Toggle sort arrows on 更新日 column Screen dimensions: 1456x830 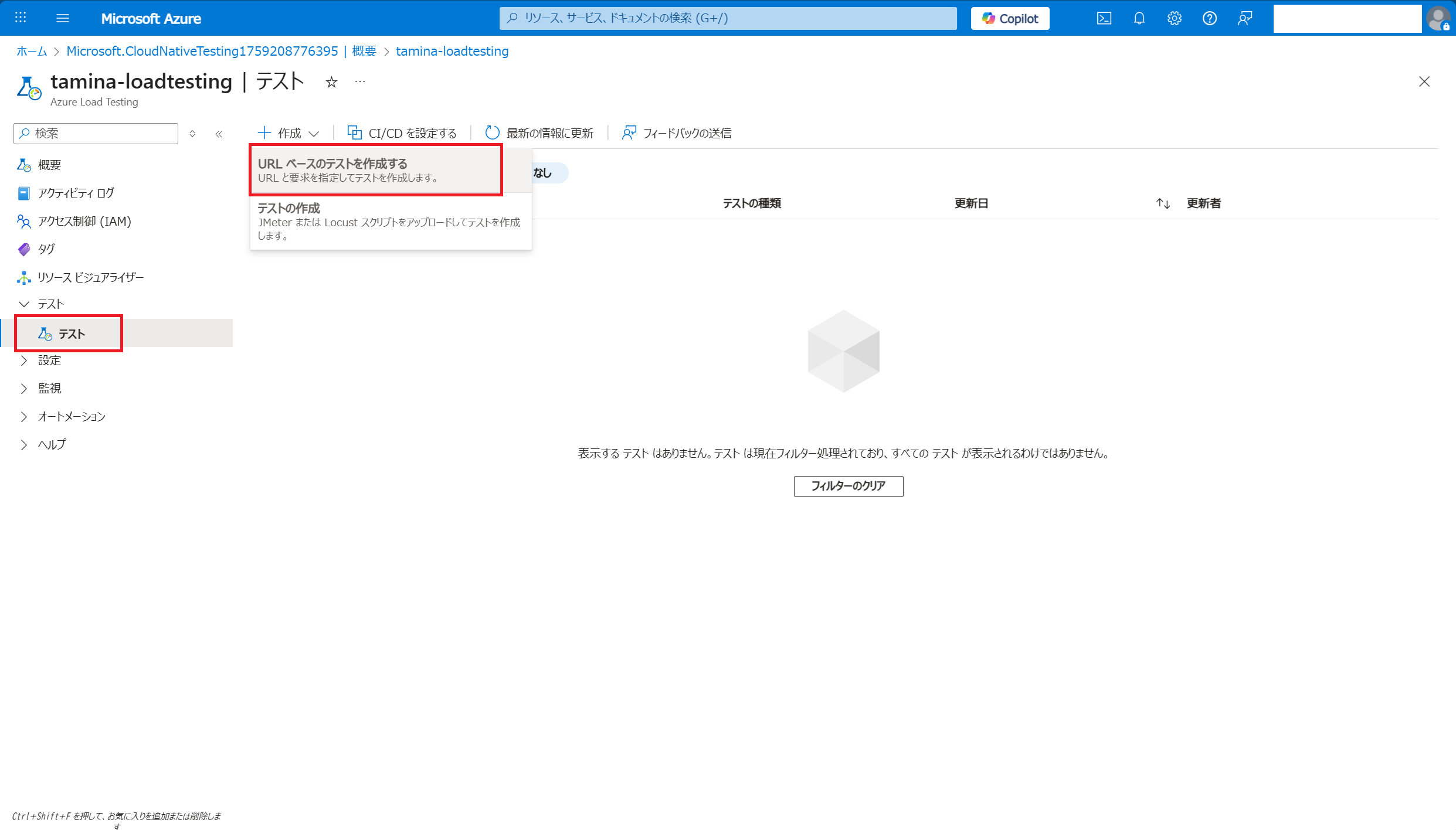(1163, 203)
